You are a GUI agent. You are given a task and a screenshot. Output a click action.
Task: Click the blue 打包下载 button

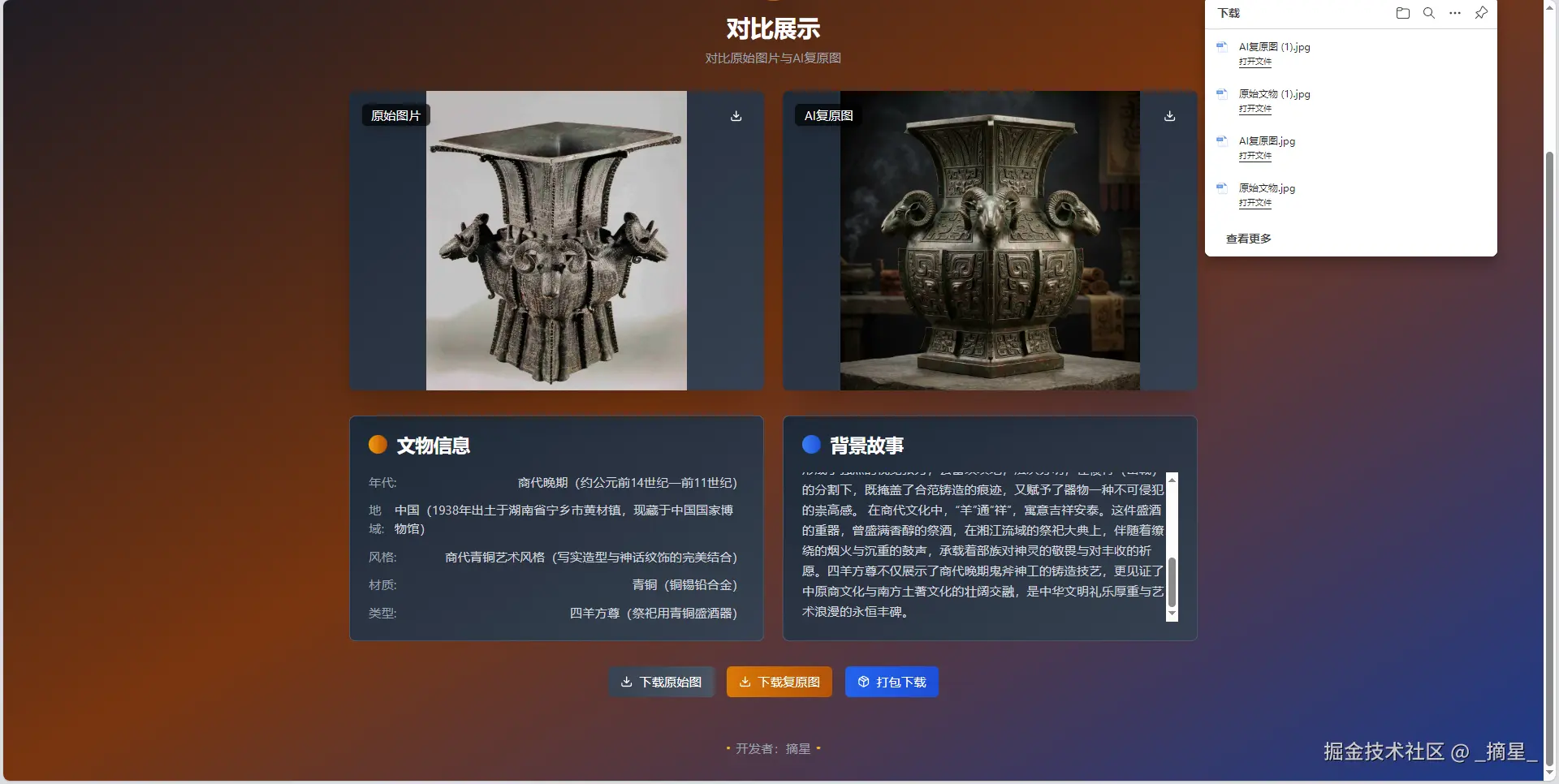tap(892, 682)
